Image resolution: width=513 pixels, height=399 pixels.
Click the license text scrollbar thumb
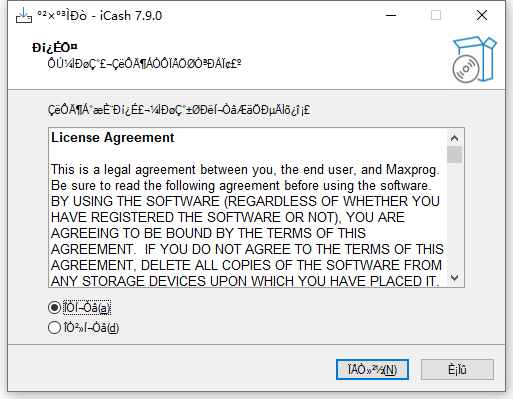click(454, 154)
